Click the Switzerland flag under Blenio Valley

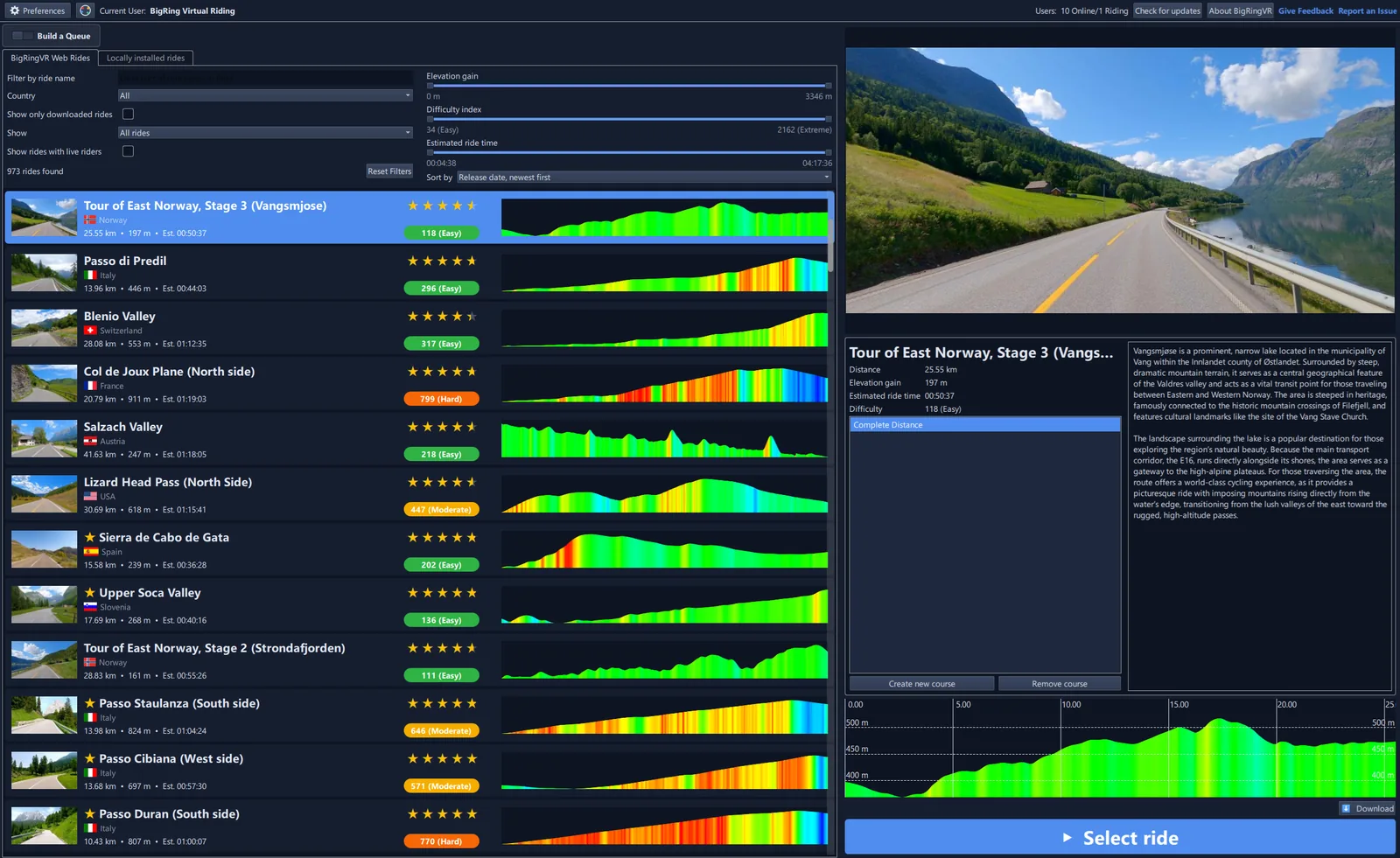pyautogui.click(x=90, y=331)
